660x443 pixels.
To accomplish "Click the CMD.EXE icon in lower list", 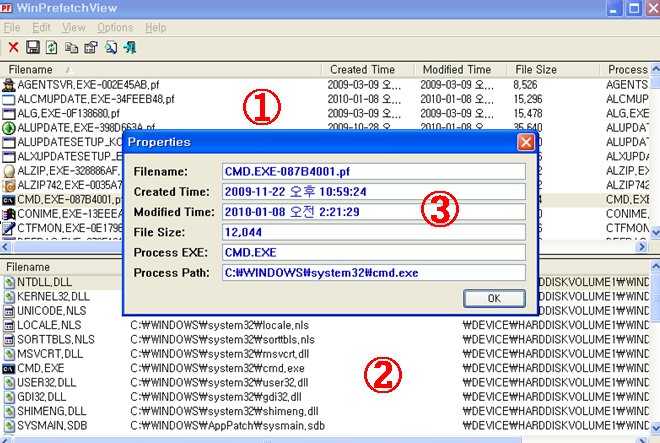I will [8, 368].
